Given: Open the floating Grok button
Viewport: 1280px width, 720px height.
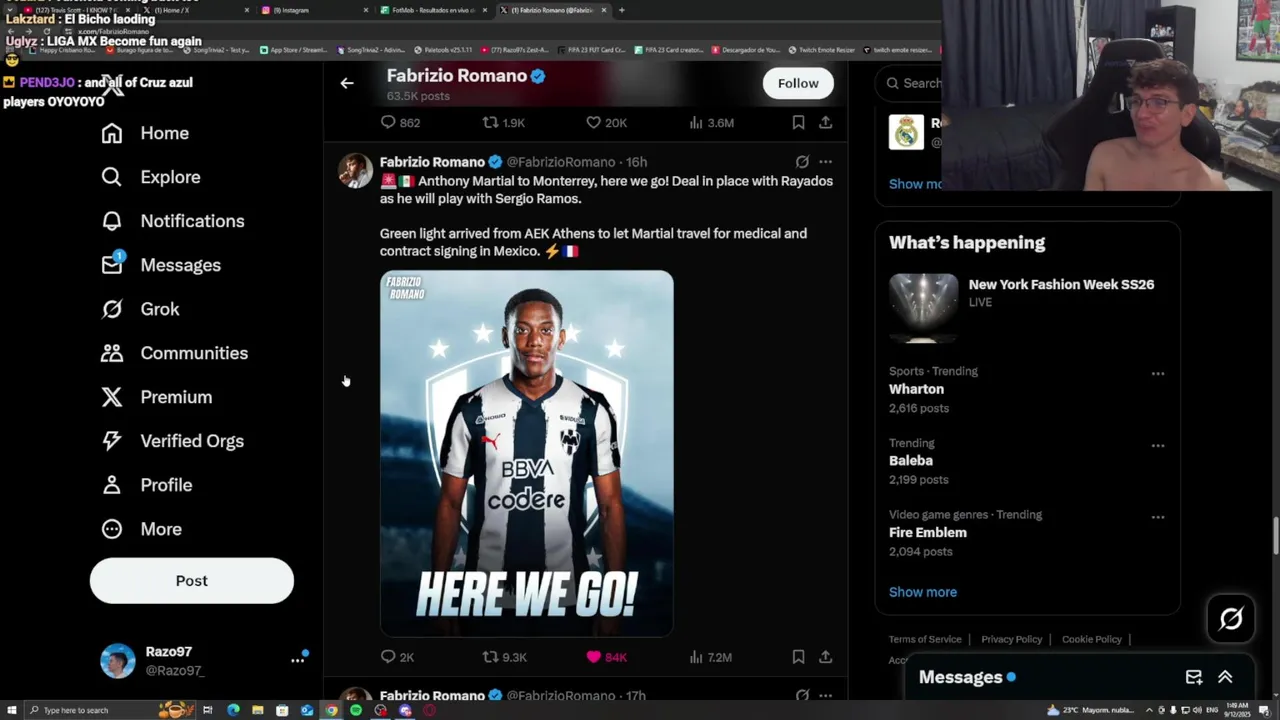Looking at the screenshot, I should click(1231, 619).
